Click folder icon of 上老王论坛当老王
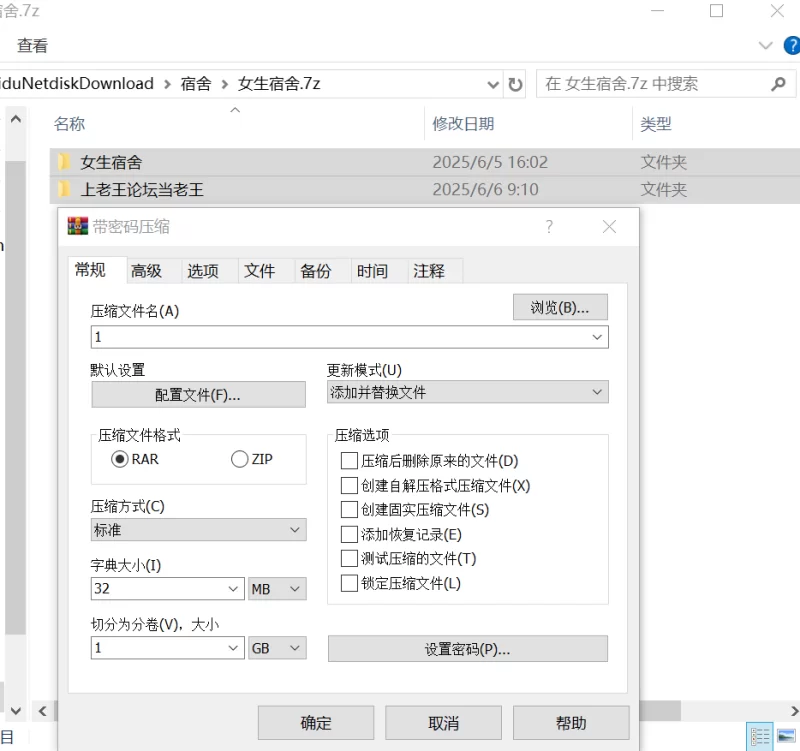This screenshot has width=800, height=751. click(65, 190)
